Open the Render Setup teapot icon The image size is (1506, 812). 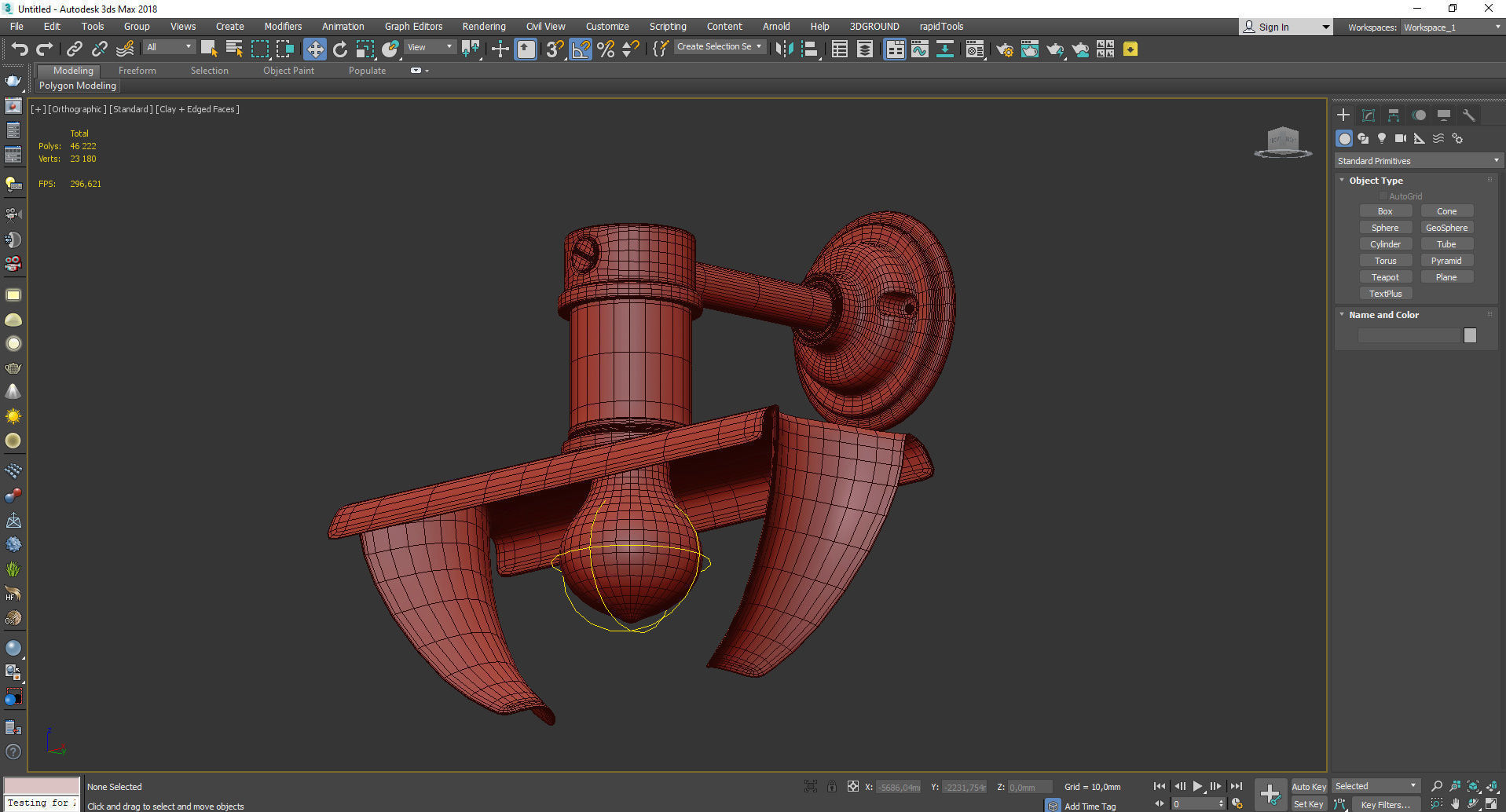click(1004, 49)
